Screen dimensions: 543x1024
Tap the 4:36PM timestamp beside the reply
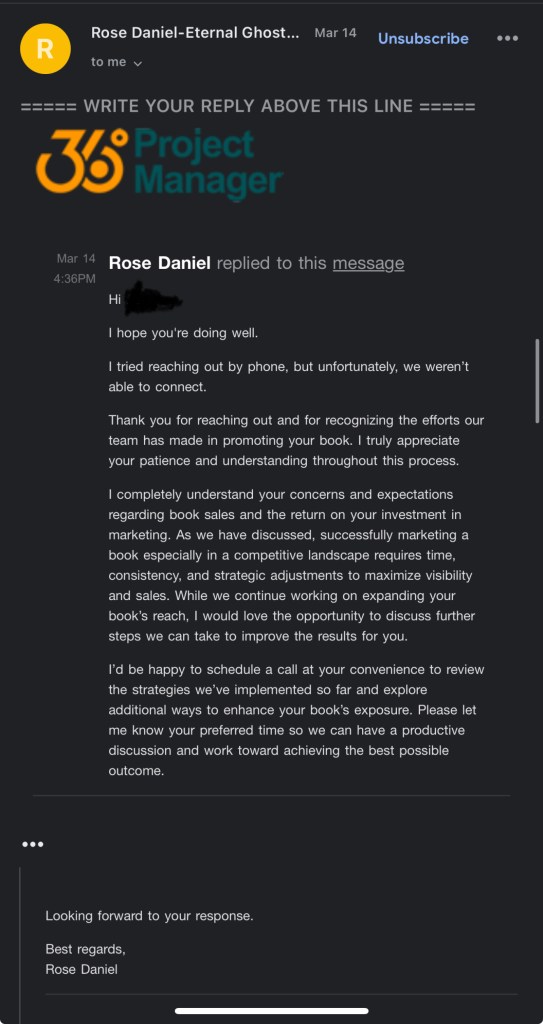coord(74,279)
